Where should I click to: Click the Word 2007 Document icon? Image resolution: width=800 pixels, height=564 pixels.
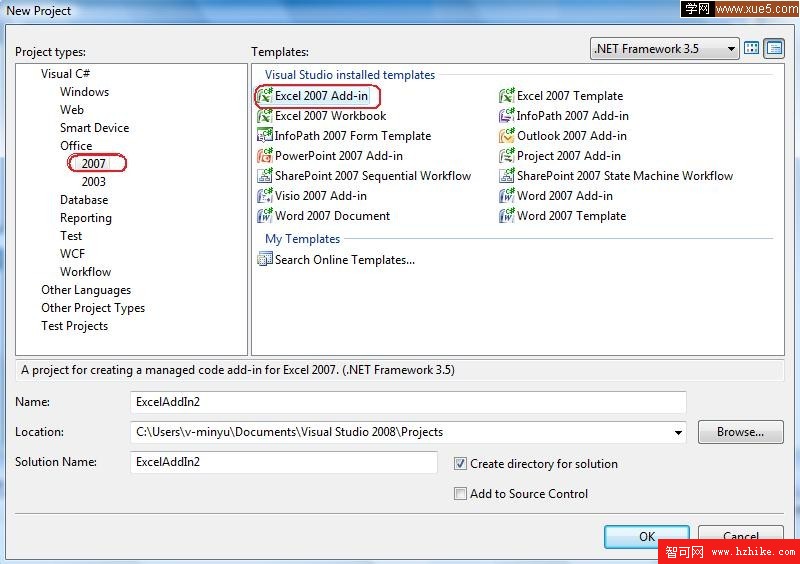(x=265, y=215)
